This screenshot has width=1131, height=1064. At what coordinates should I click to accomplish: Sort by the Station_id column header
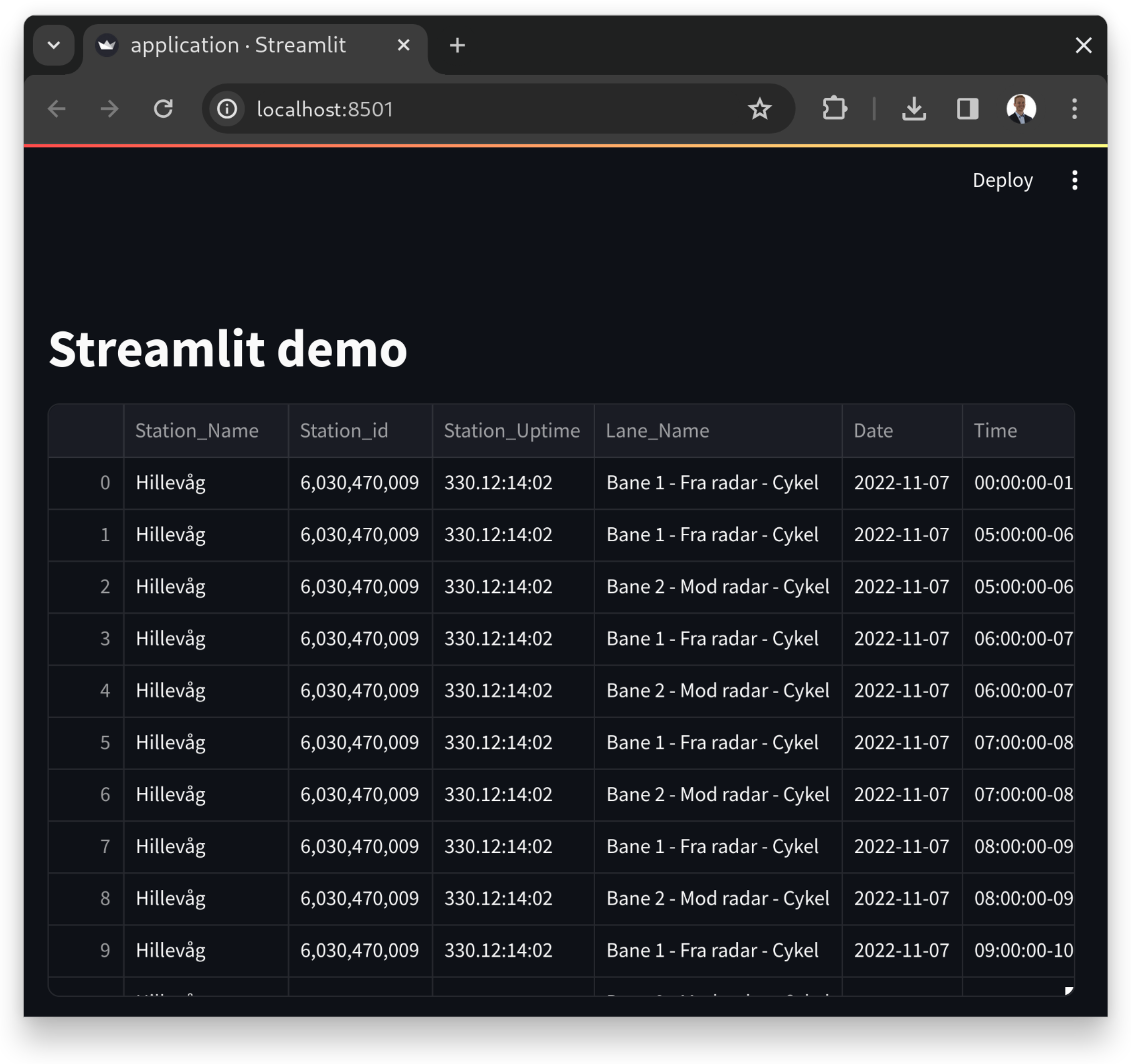coord(360,430)
